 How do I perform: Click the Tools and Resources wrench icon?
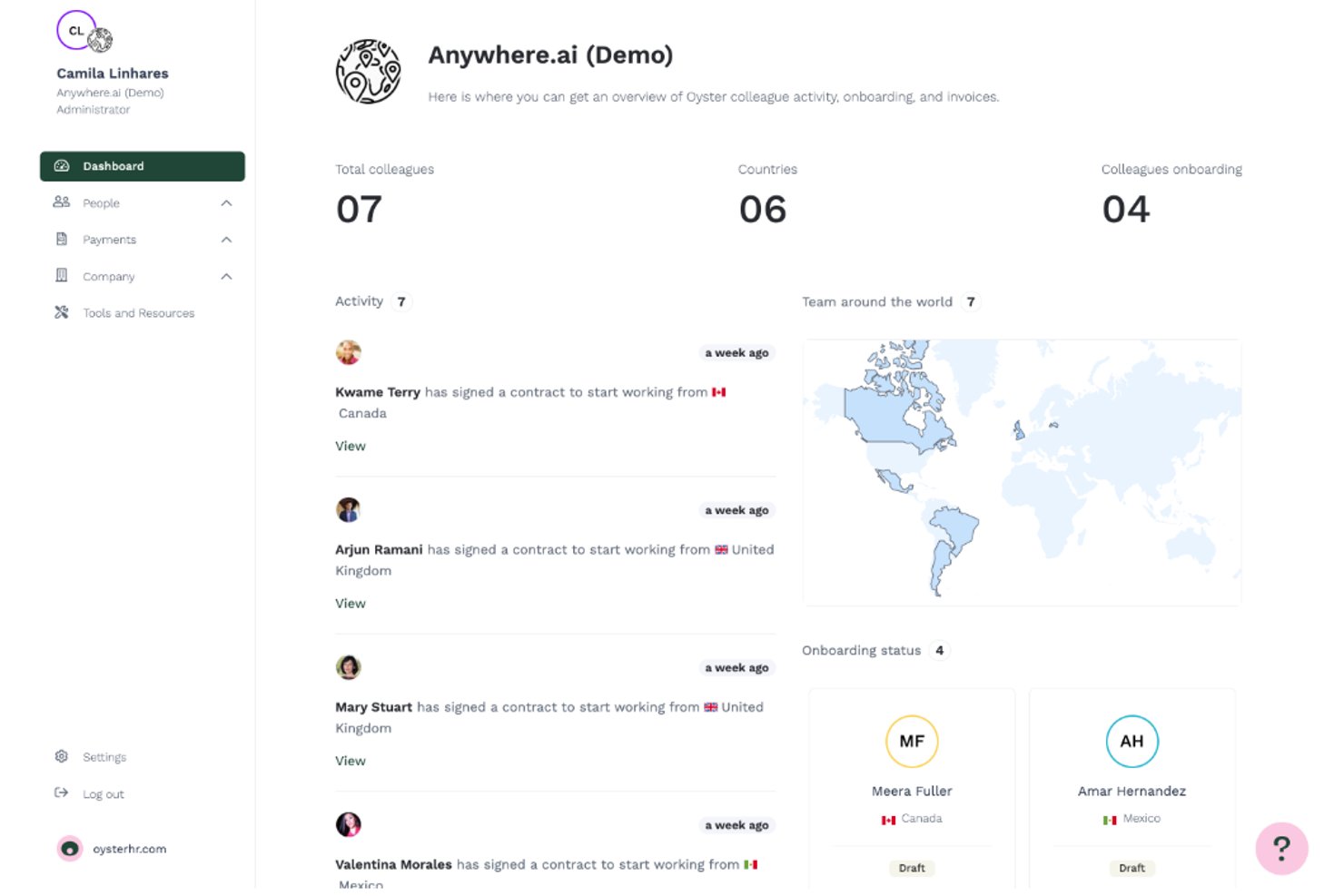(x=62, y=312)
